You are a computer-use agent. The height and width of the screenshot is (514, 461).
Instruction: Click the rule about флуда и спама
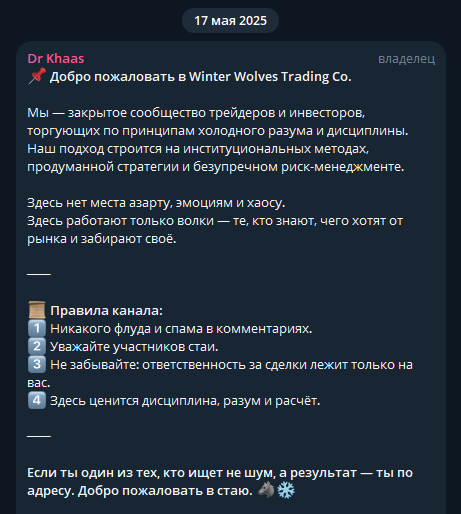[x=181, y=329]
